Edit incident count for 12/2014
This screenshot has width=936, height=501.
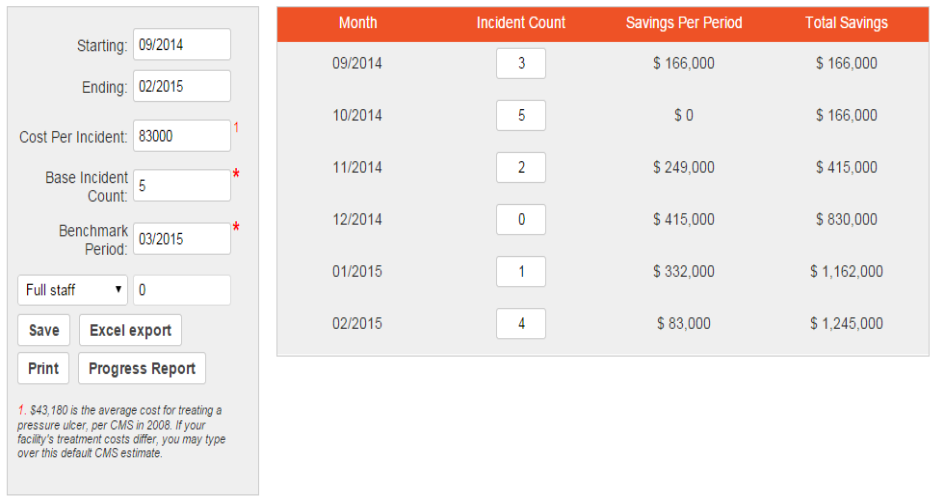521,219
